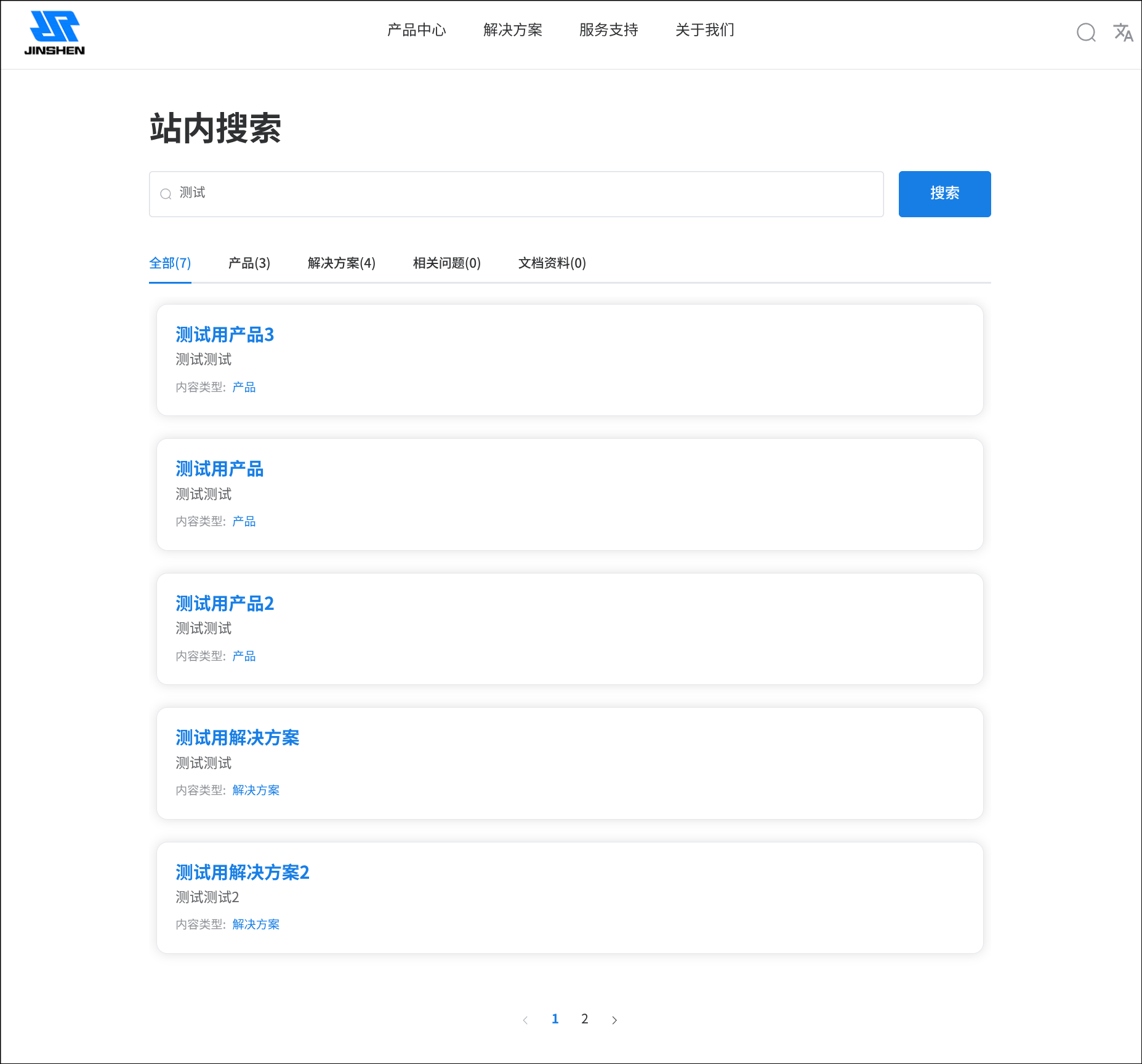Click the JINSHEN logo
The height and width of the screenshot is (1064, 1142).
click(54, 33)
